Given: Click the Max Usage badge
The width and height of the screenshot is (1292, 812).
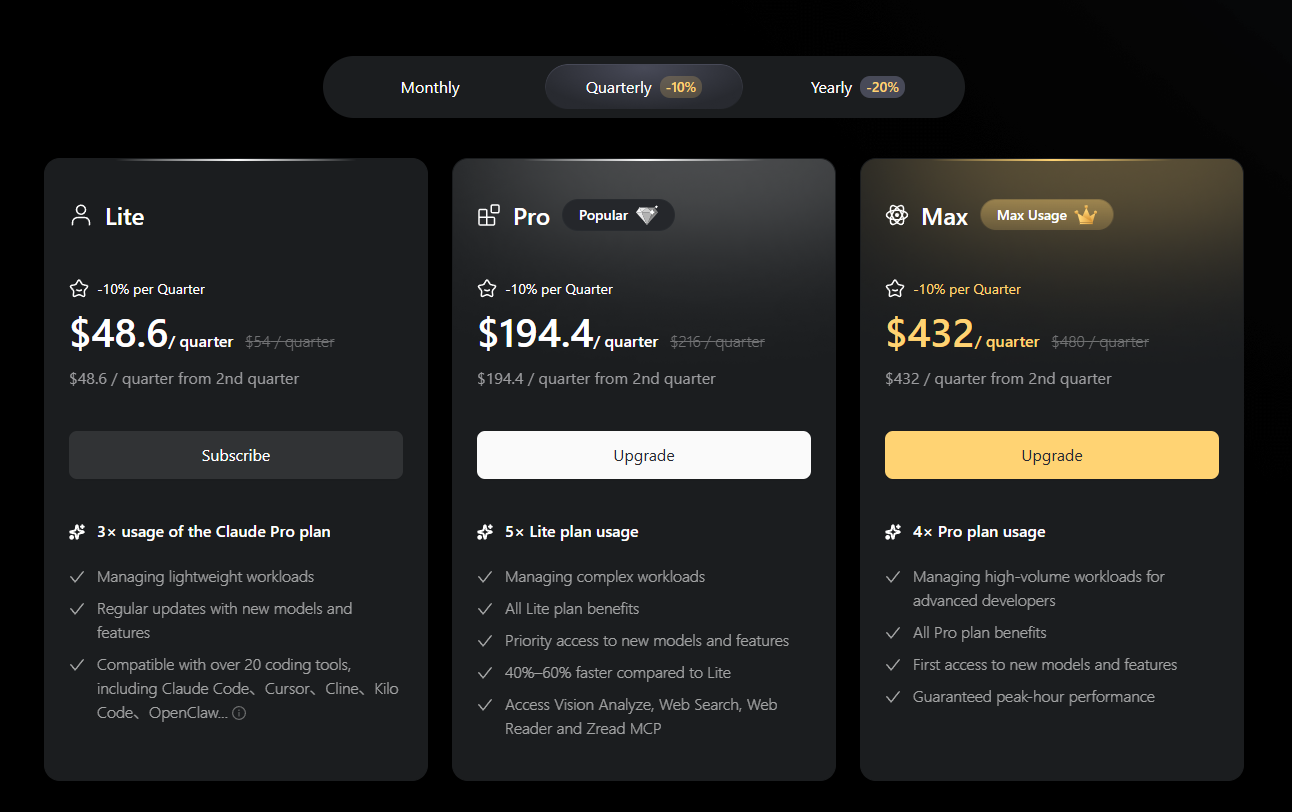Looking at the screenshot, I should [x=1047, y=215].
